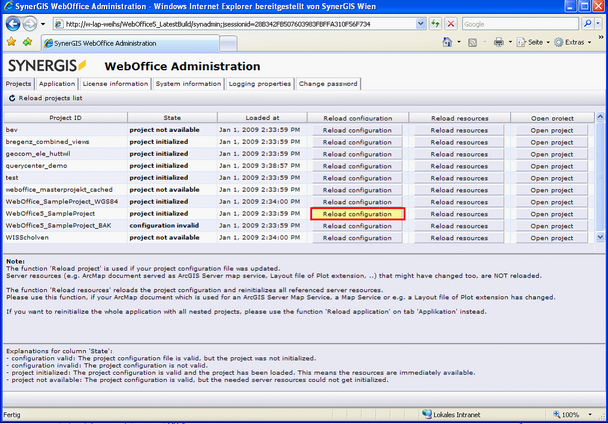The height and width of the screenshot is (424, 608).
Task: Click the Reload projects list refresh icon
Action: pos(12,98)
